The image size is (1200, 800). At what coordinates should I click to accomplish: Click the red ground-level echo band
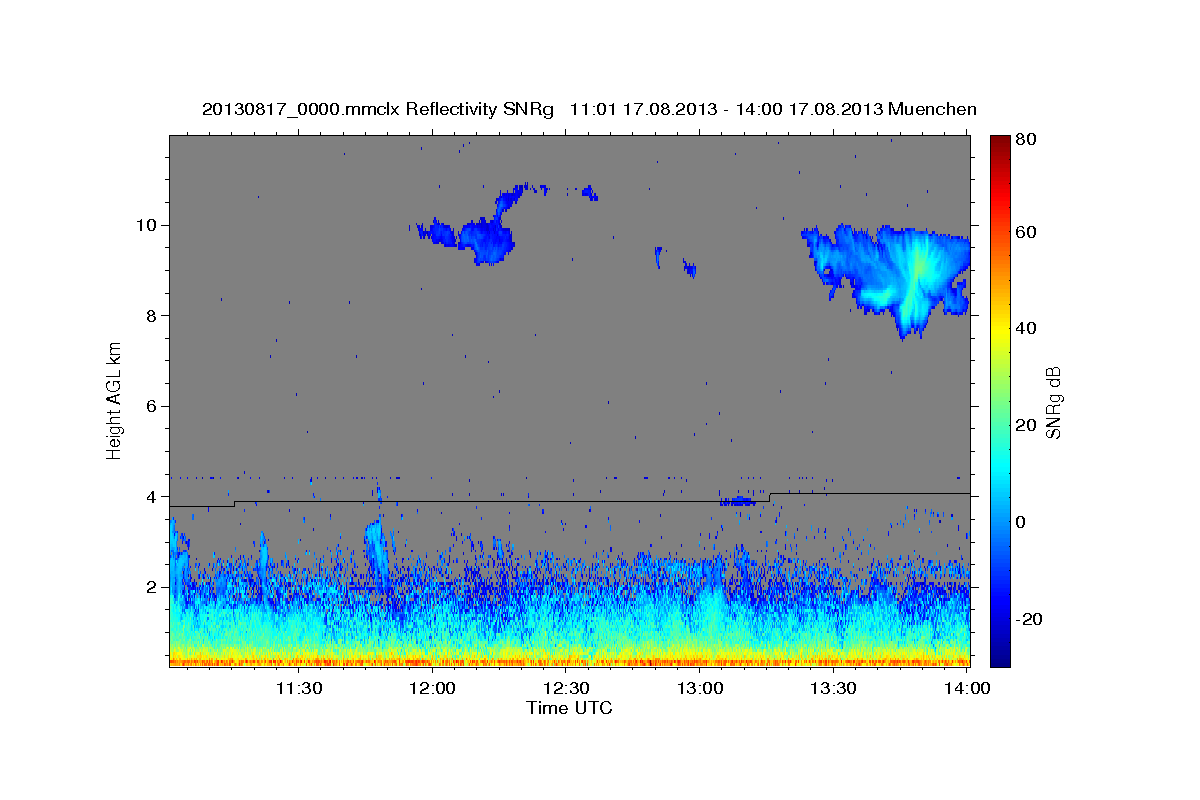coord(569,662)
